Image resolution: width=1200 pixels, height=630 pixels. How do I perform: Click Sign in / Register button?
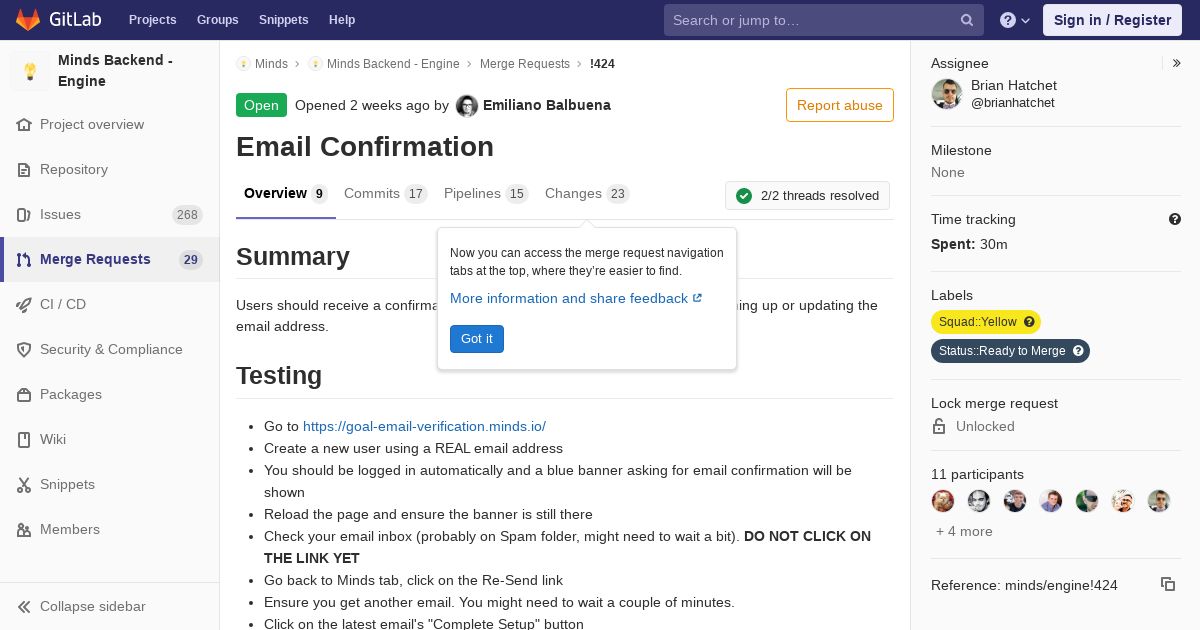point(1112,20)
